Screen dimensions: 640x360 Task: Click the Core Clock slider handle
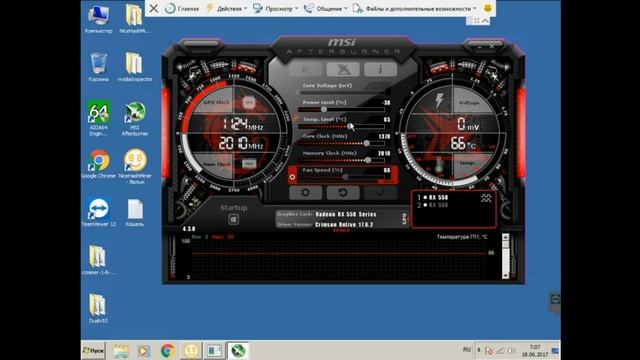pyautogui.click(x=367, y=143)
